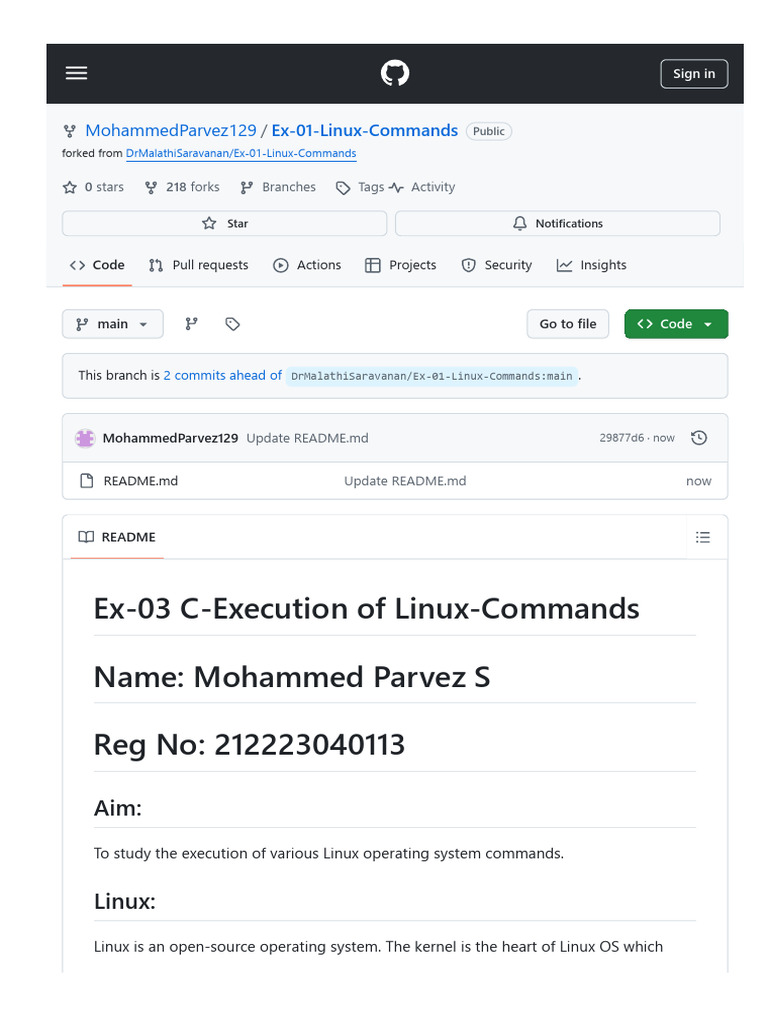Viewport: 768px width, 1024px height.
Task: Click Go to file button
Action: (x=568, y=324)
